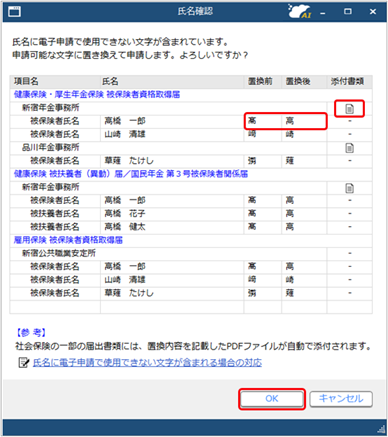Click 被扶養者氏名 label in 髙橋 花子 row
Viewport: 388px width, 437px height.
click(55, 214)
